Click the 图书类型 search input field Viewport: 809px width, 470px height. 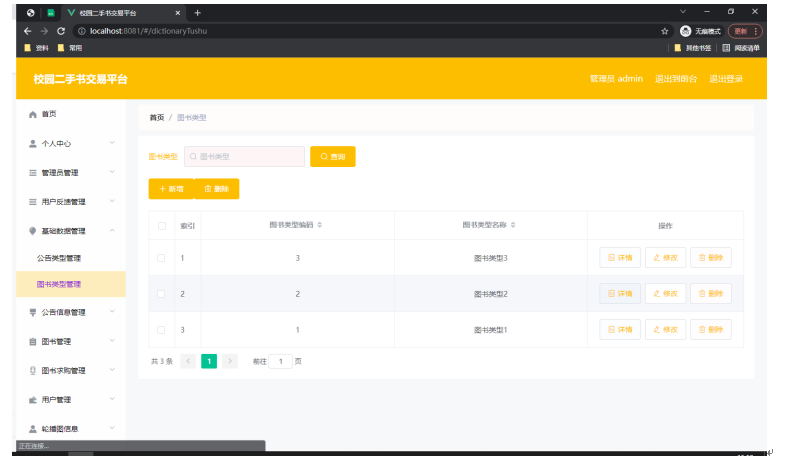245,156
